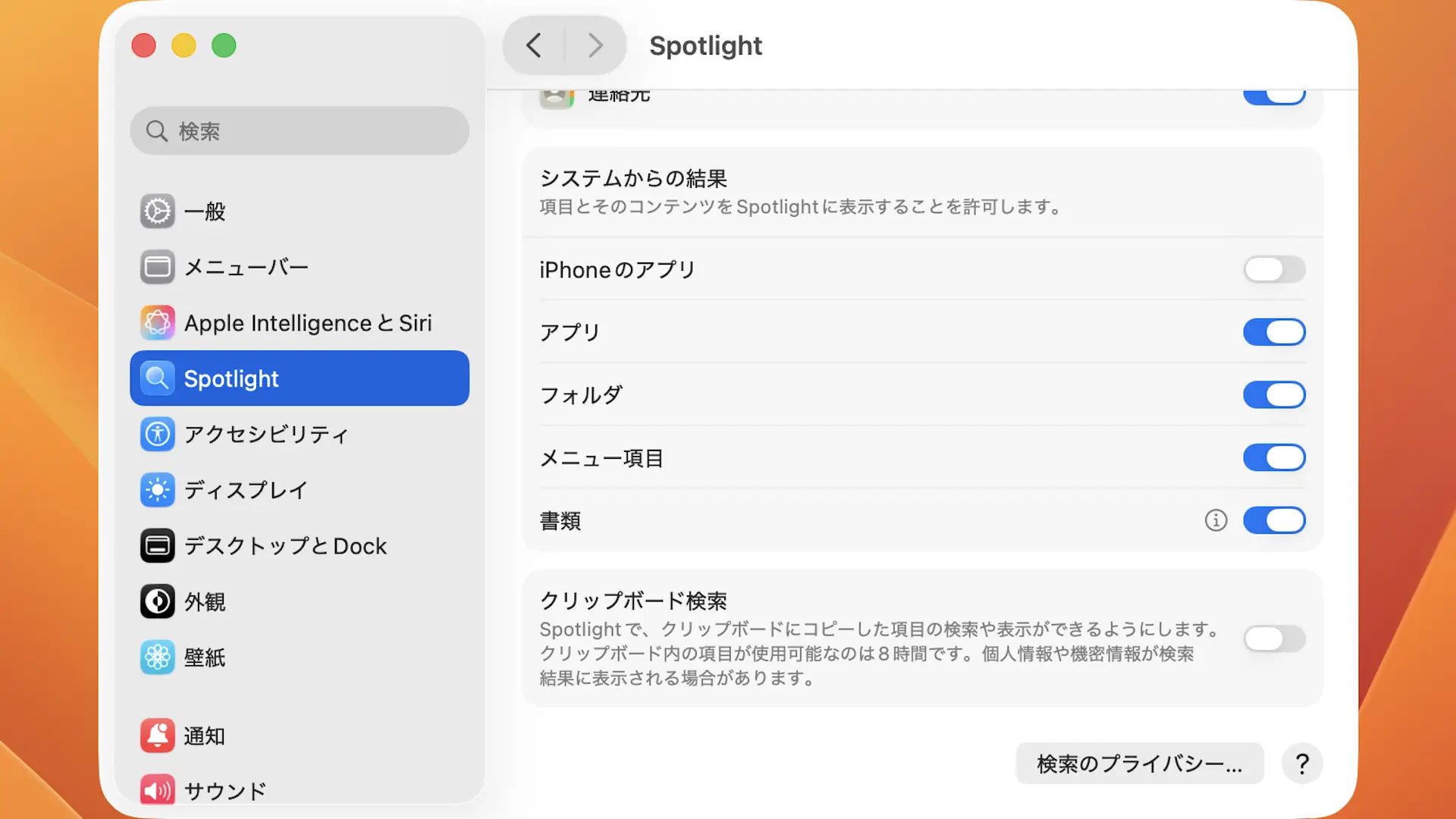
Task: Click the General (一般) gear icon
Action: tap(158, 212)
